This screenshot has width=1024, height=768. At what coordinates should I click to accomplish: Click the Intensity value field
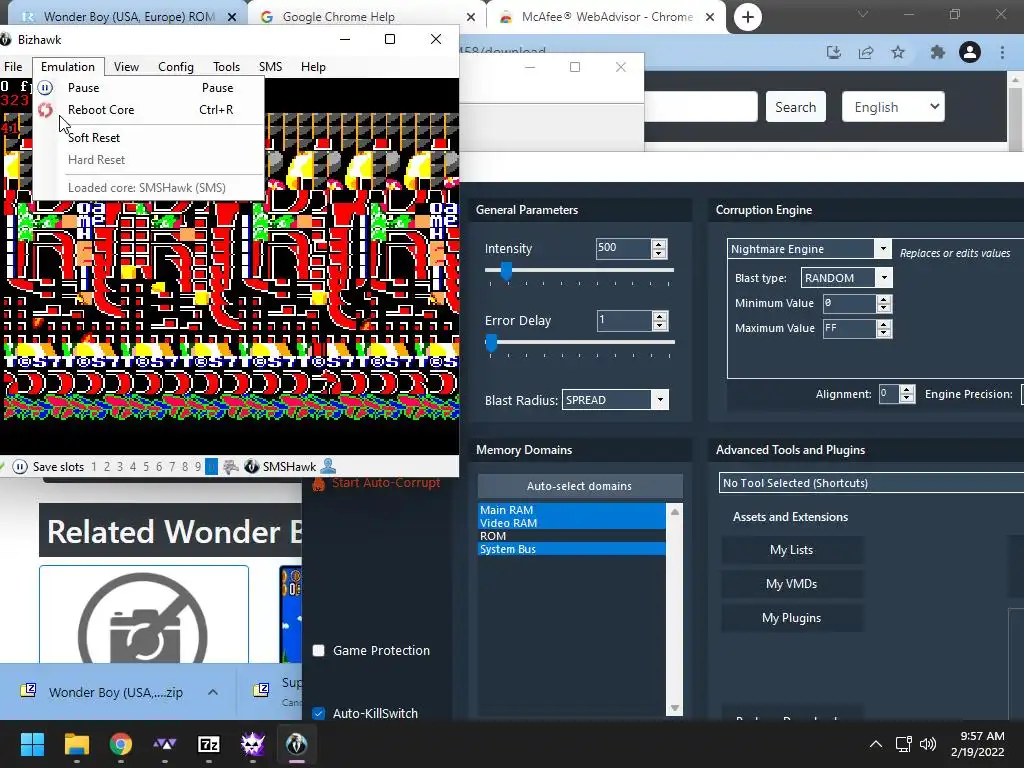point(624,248)
